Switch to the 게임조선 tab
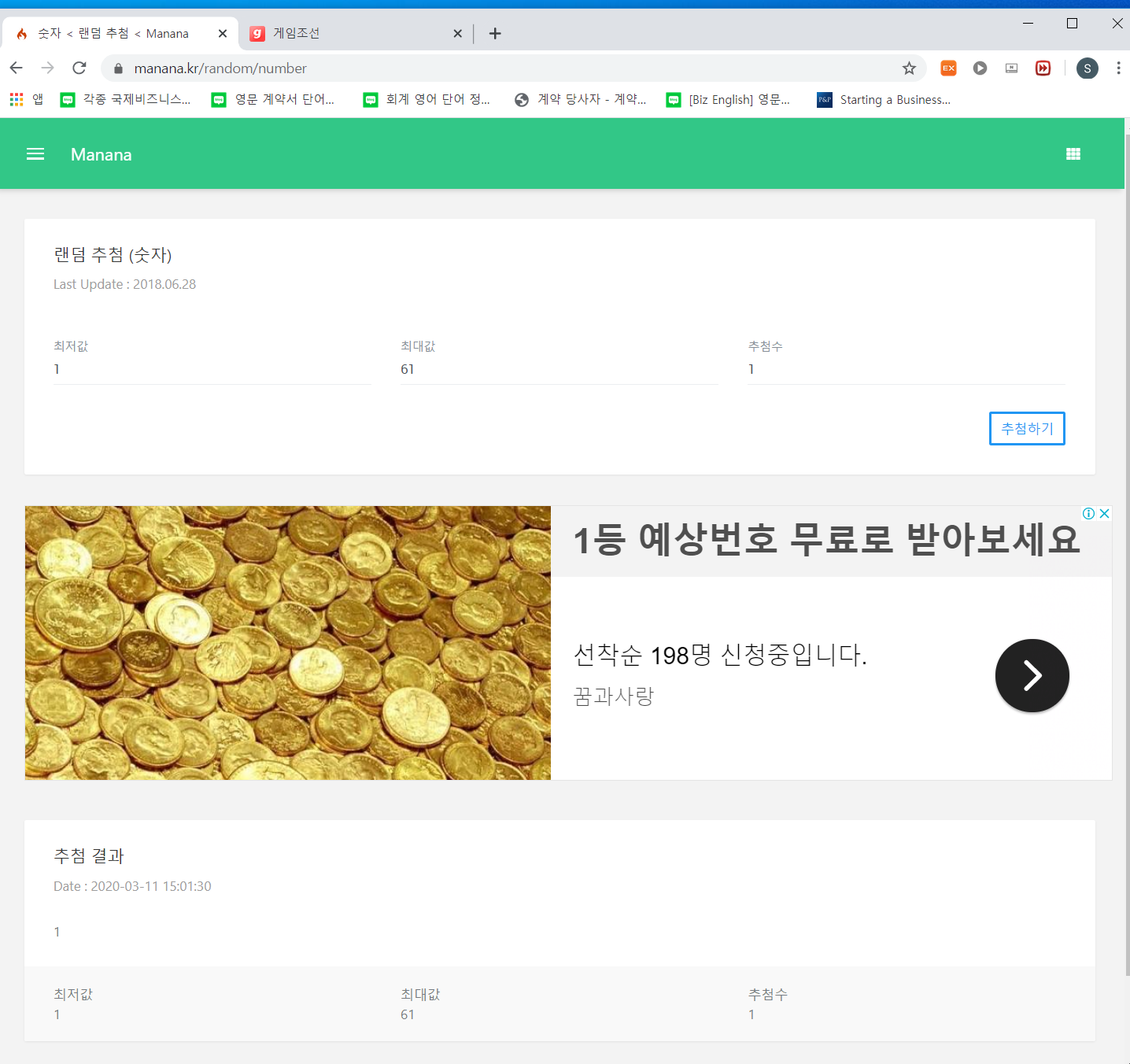 [x=346, y=33]
